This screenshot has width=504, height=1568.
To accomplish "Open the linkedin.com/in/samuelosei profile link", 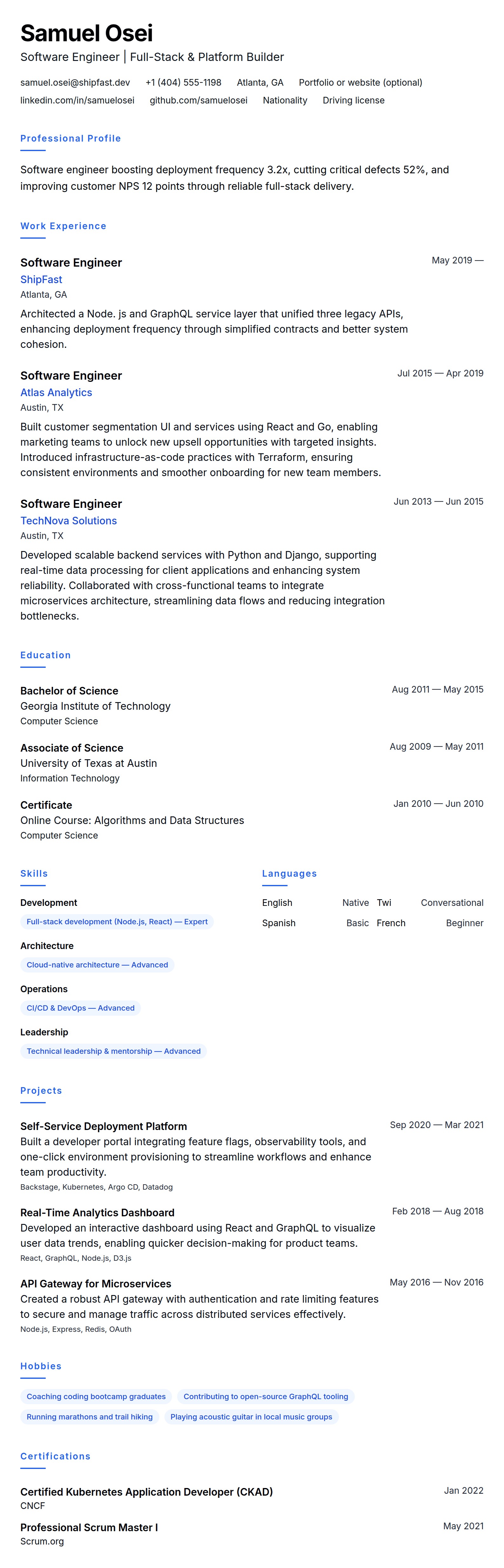I will pos(77,100).
